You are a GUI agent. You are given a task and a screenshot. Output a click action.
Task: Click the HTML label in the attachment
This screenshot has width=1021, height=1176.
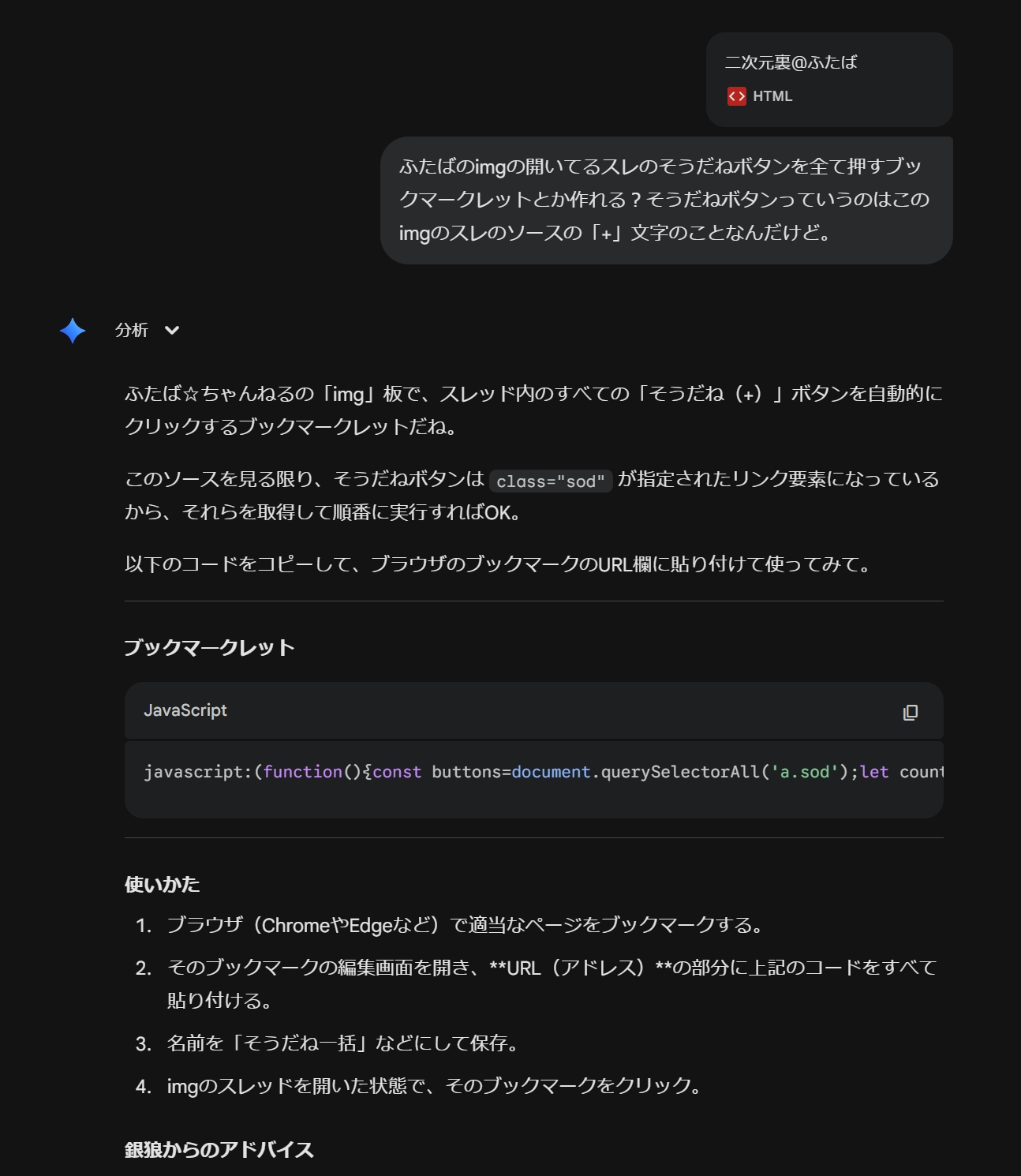pos(772,96)
